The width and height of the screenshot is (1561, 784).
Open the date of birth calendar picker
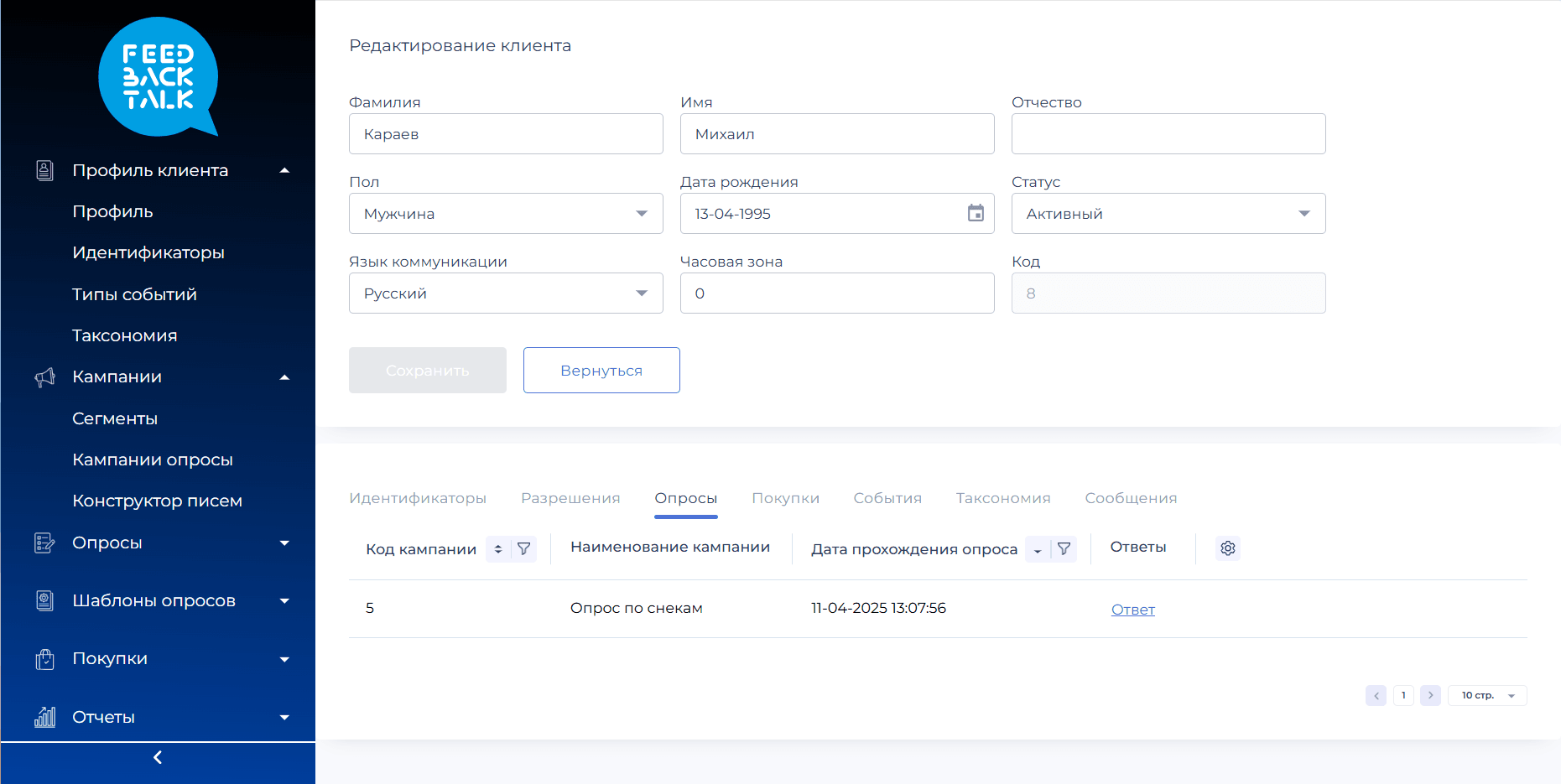pos(976,213)
